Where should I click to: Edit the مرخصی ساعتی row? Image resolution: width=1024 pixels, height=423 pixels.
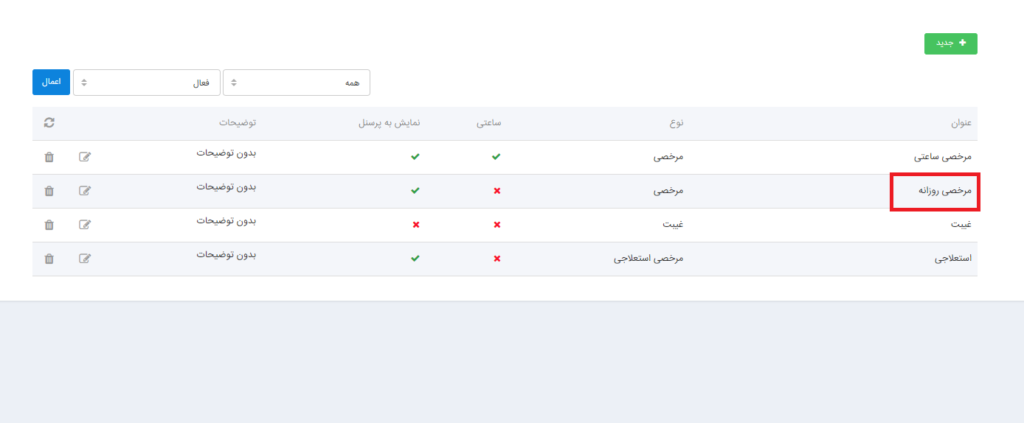click(x=85, y=157)
